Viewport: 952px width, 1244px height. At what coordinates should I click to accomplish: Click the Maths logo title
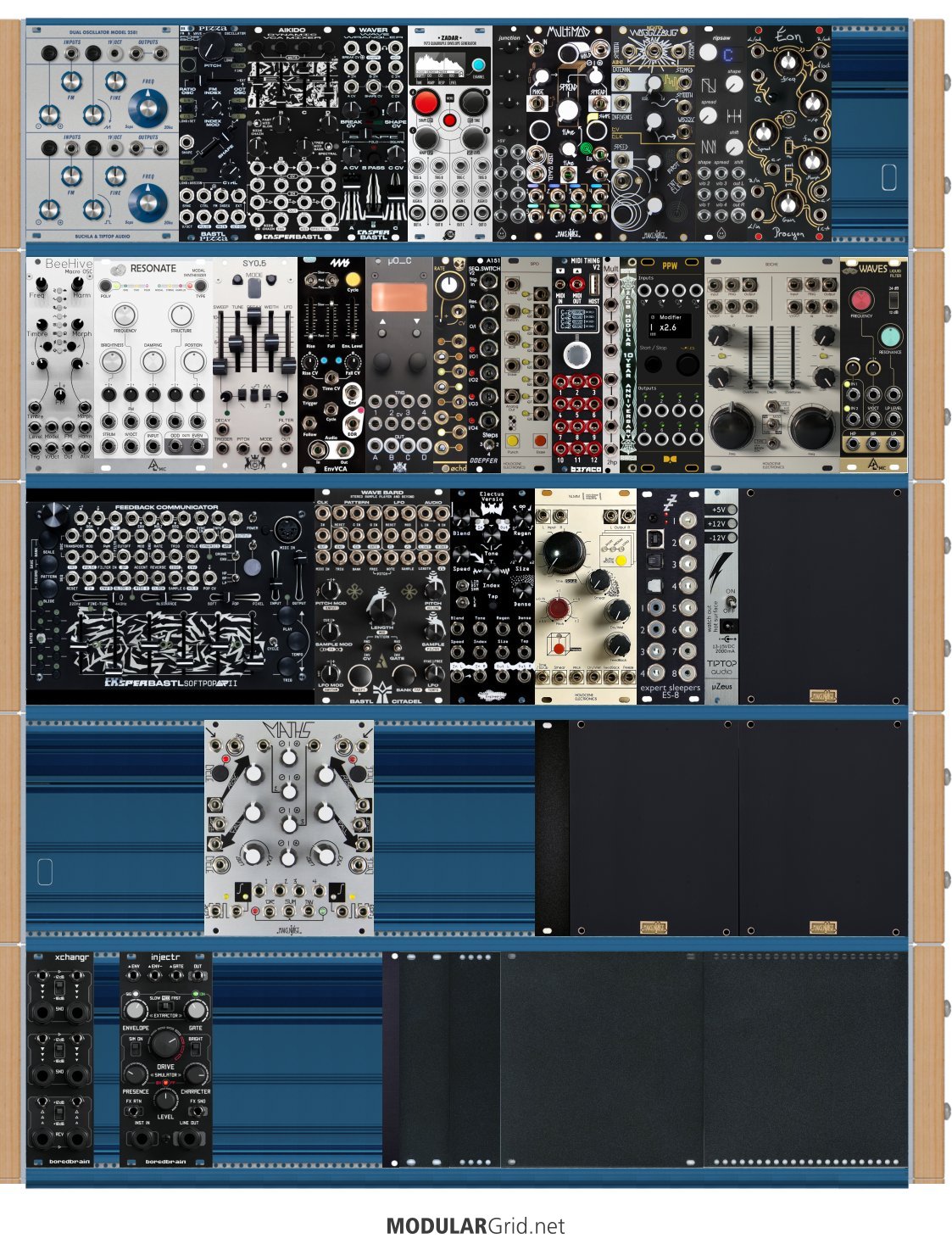pyautogui.click(x=289, y=730)
